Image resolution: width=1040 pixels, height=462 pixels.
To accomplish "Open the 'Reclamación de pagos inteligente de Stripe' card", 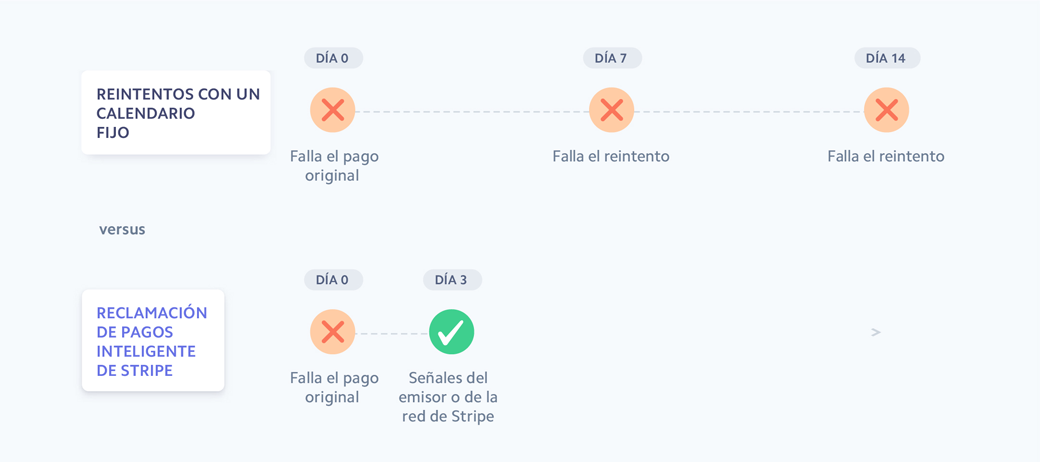I will [153, 341].
